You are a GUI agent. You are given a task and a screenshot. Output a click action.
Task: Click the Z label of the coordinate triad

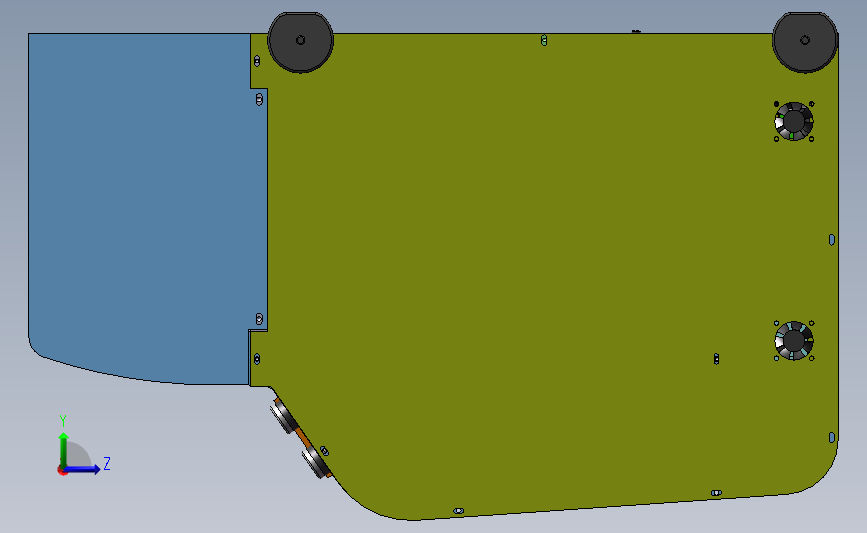coord(107,463)
